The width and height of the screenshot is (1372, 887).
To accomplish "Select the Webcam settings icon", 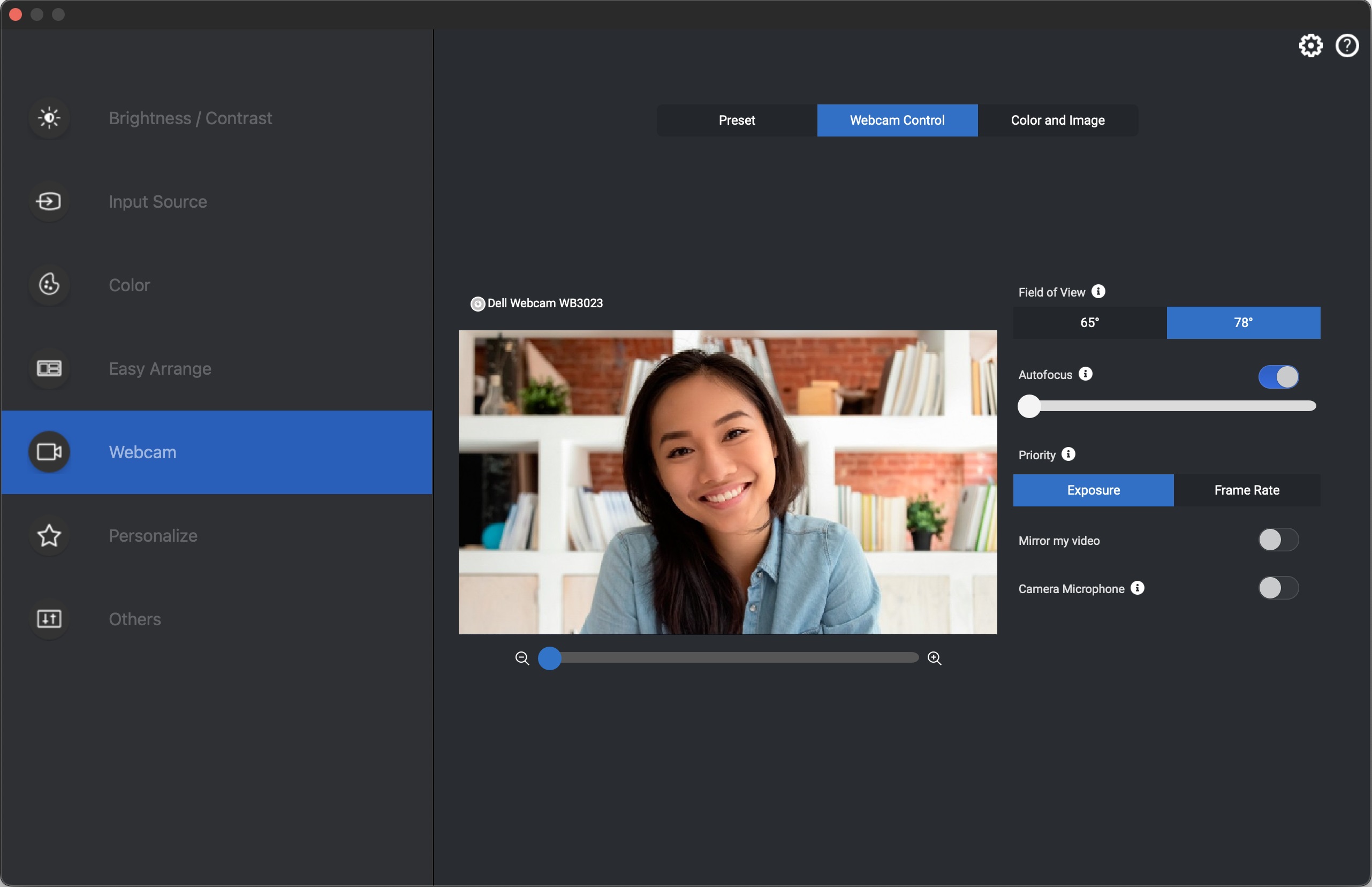I will click(48, 451).
